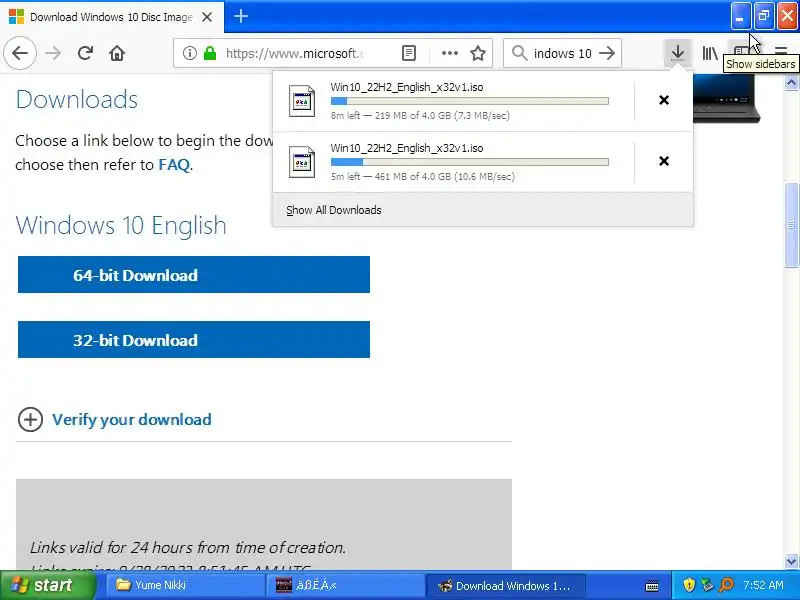Start the 32-bit Download

pyautogui.click(x=194, y=339)
